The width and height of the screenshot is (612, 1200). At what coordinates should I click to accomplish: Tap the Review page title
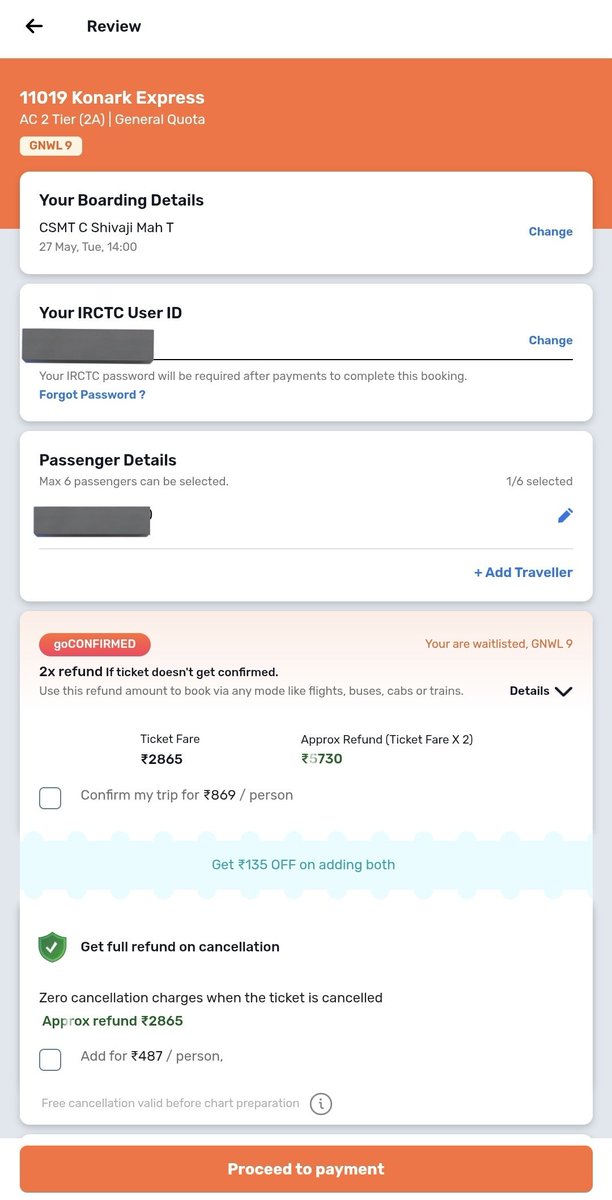coord(114,26)
